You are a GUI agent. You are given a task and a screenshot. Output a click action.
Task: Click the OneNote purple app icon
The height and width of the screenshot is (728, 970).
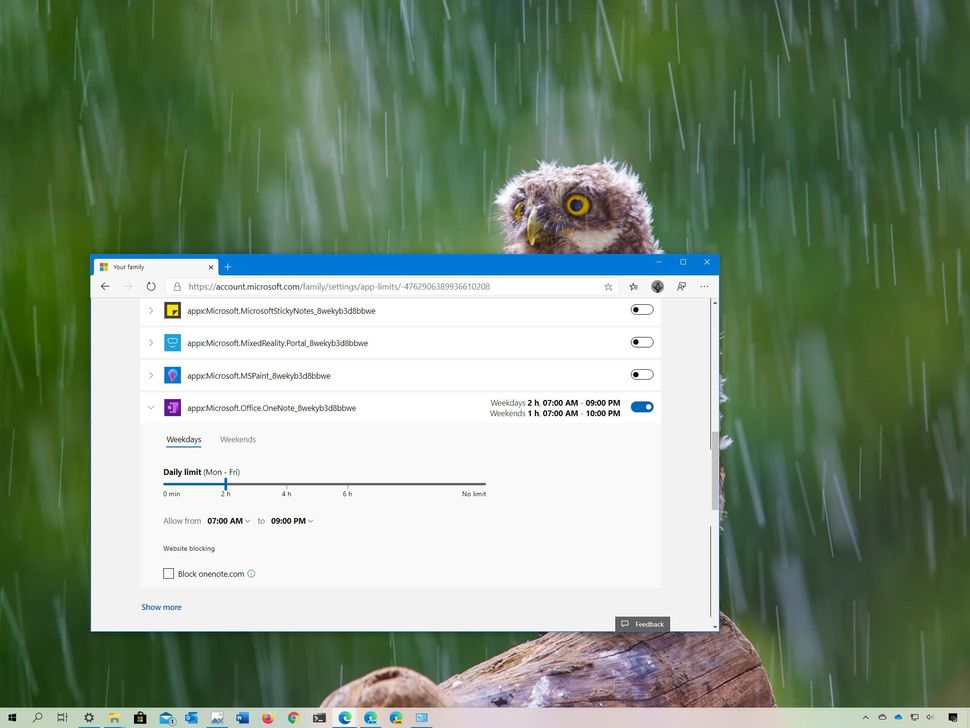[172, 408]
